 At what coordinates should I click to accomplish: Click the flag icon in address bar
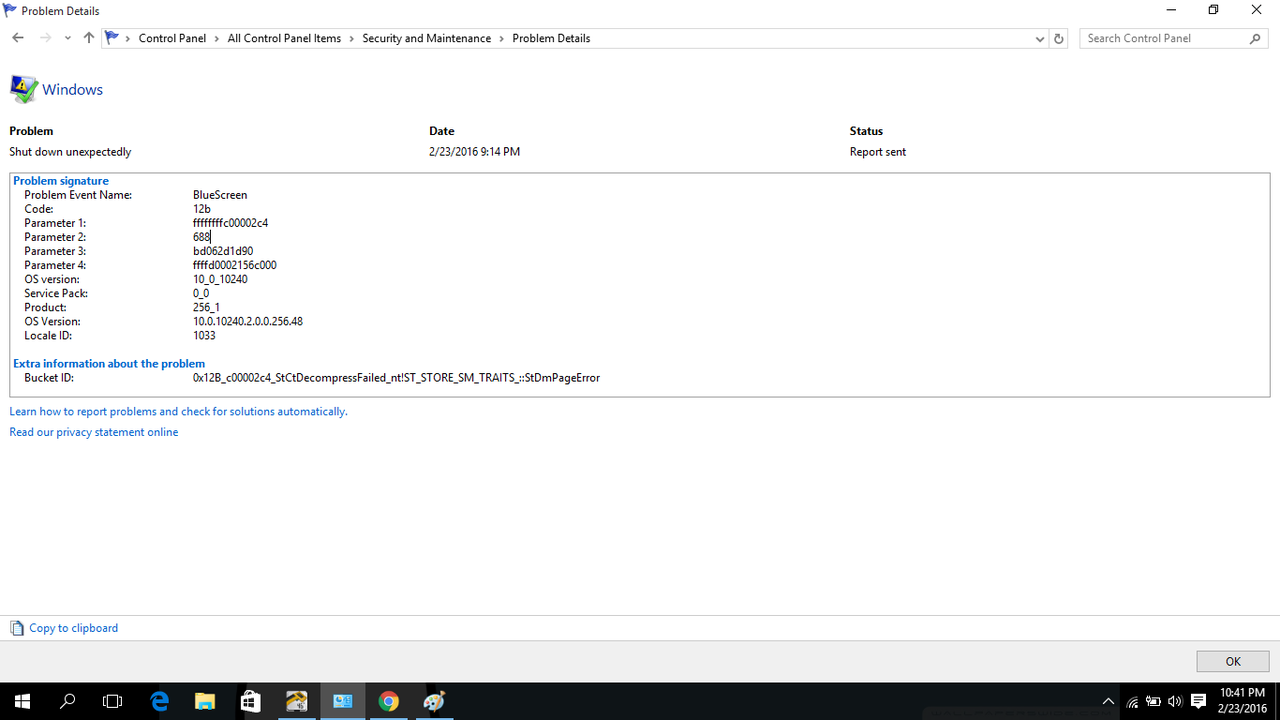point(112,38)
